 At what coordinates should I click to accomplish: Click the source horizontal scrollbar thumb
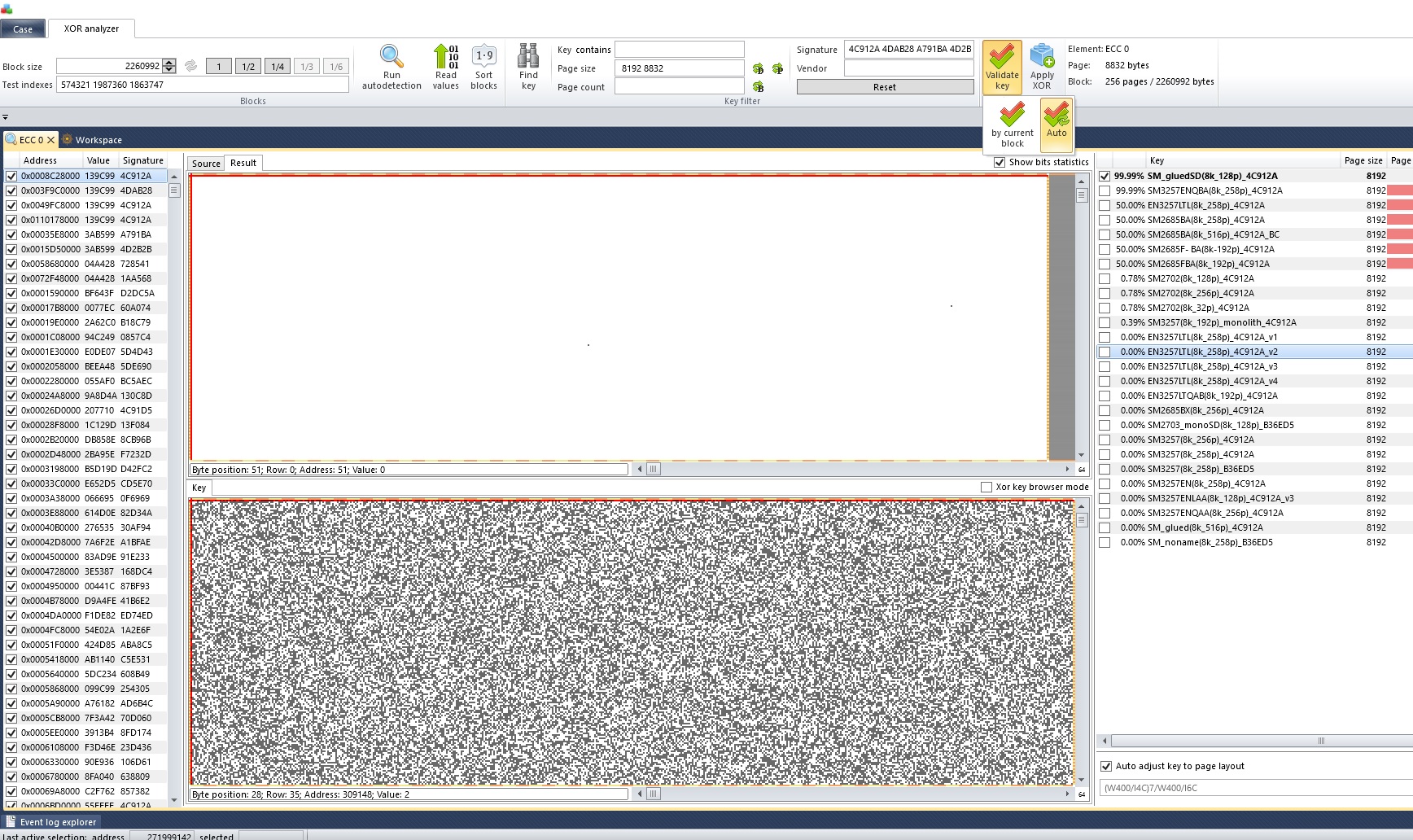pyautogui.click(x=653, y=469)
